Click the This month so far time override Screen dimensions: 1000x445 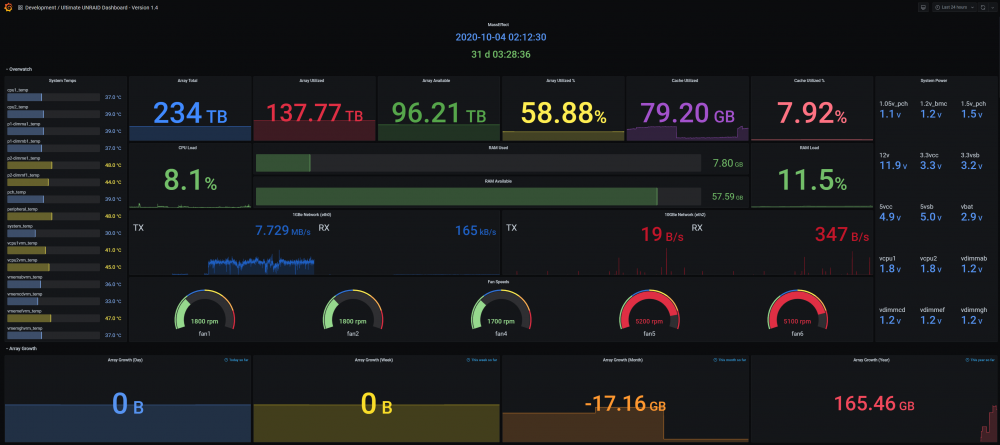[730, 360]
